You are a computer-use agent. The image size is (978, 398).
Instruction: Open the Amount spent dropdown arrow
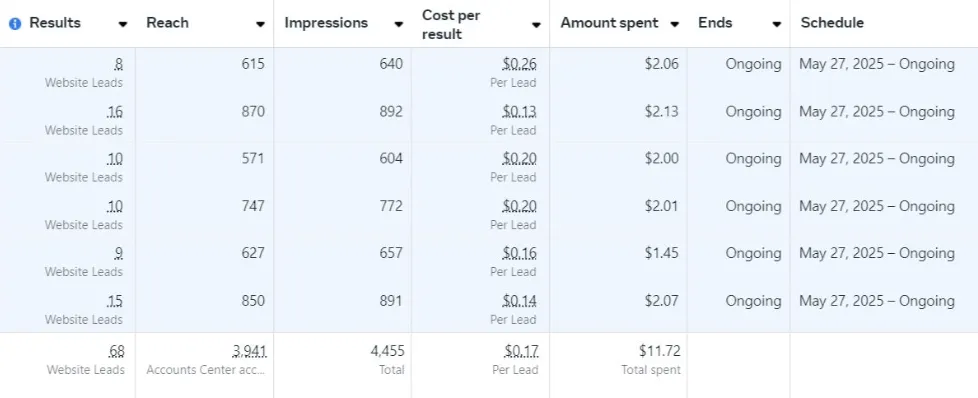click(674, 24)
